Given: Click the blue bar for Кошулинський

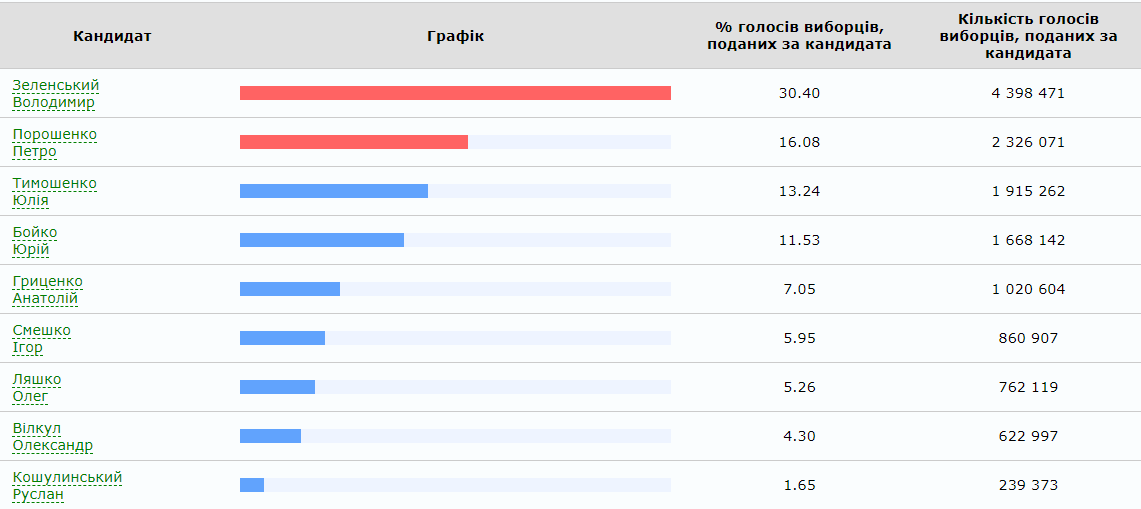Looking at the screenshot, I should pos(252,485).
